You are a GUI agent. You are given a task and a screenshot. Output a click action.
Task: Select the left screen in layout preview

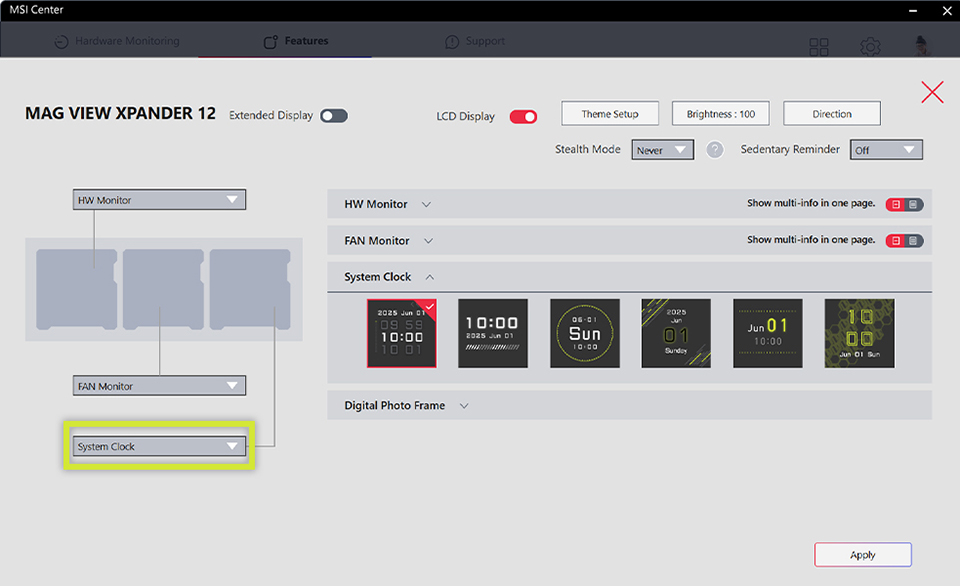(77, 289)
